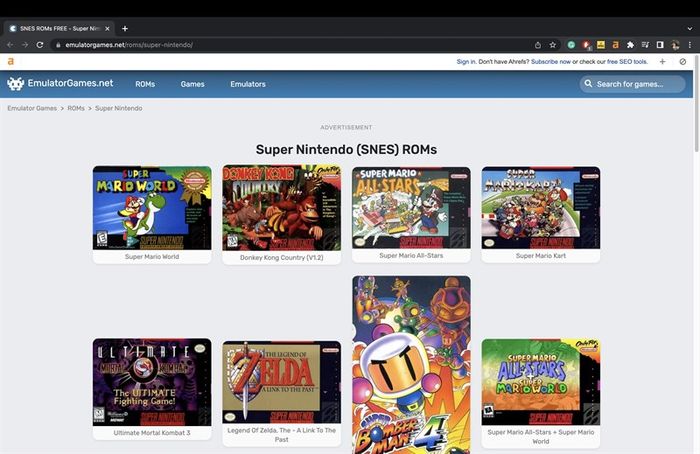The height and width of the screenshot is (454, 700).
Task: Click 'Super Mario All-Stars + Super Mario World' caption
Action: 541,437
